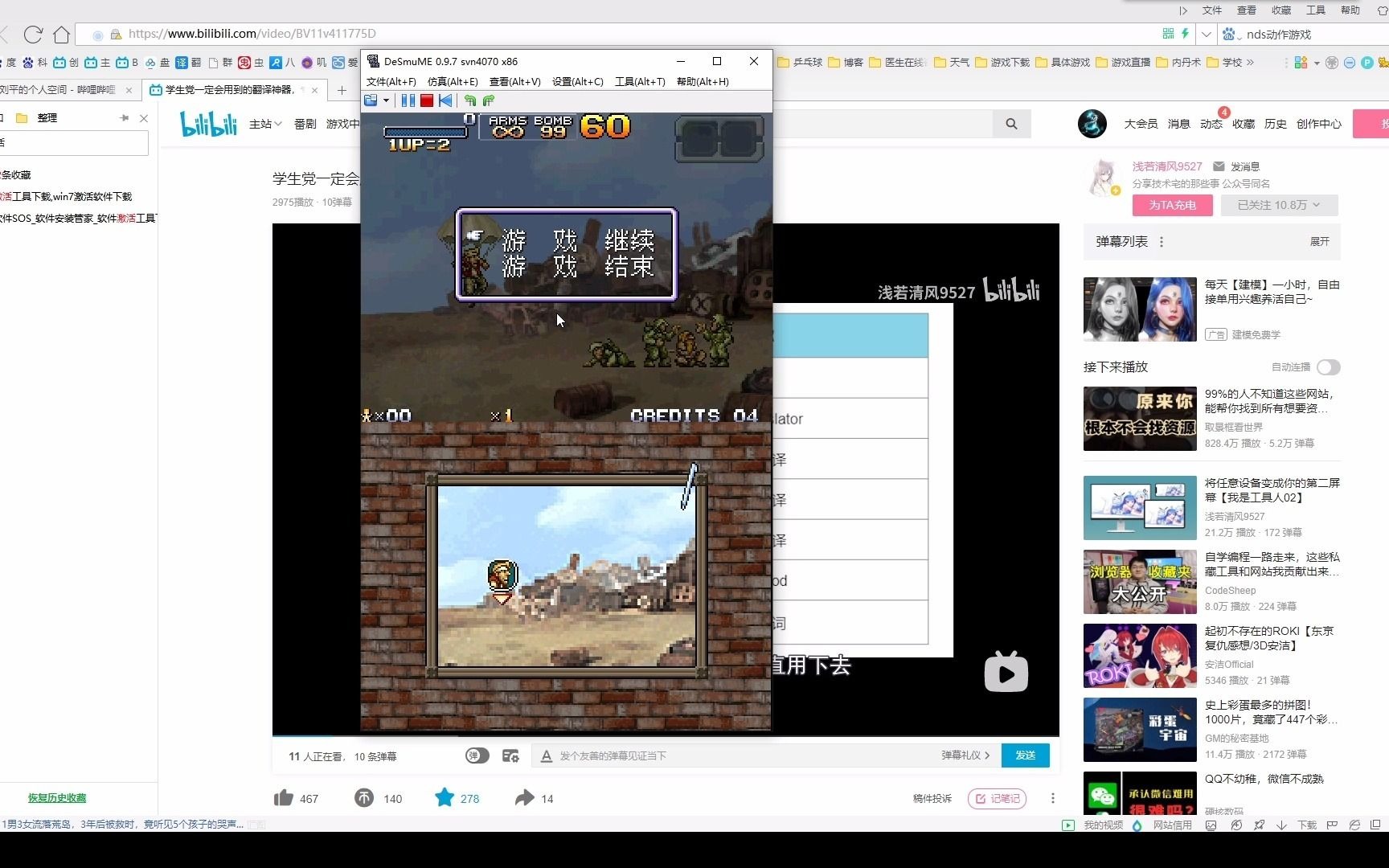
Task: Open 大会员 in bilibili header
Action: (x=1141, y=124)
